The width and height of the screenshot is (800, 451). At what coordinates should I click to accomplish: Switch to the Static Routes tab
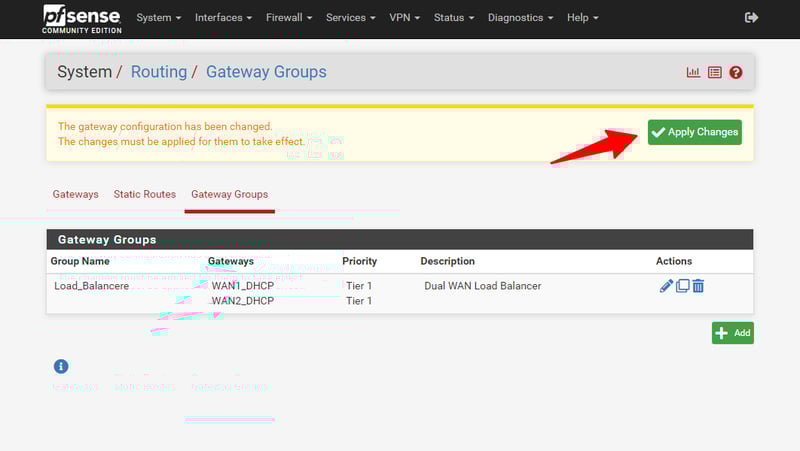[x=144, y=194]
